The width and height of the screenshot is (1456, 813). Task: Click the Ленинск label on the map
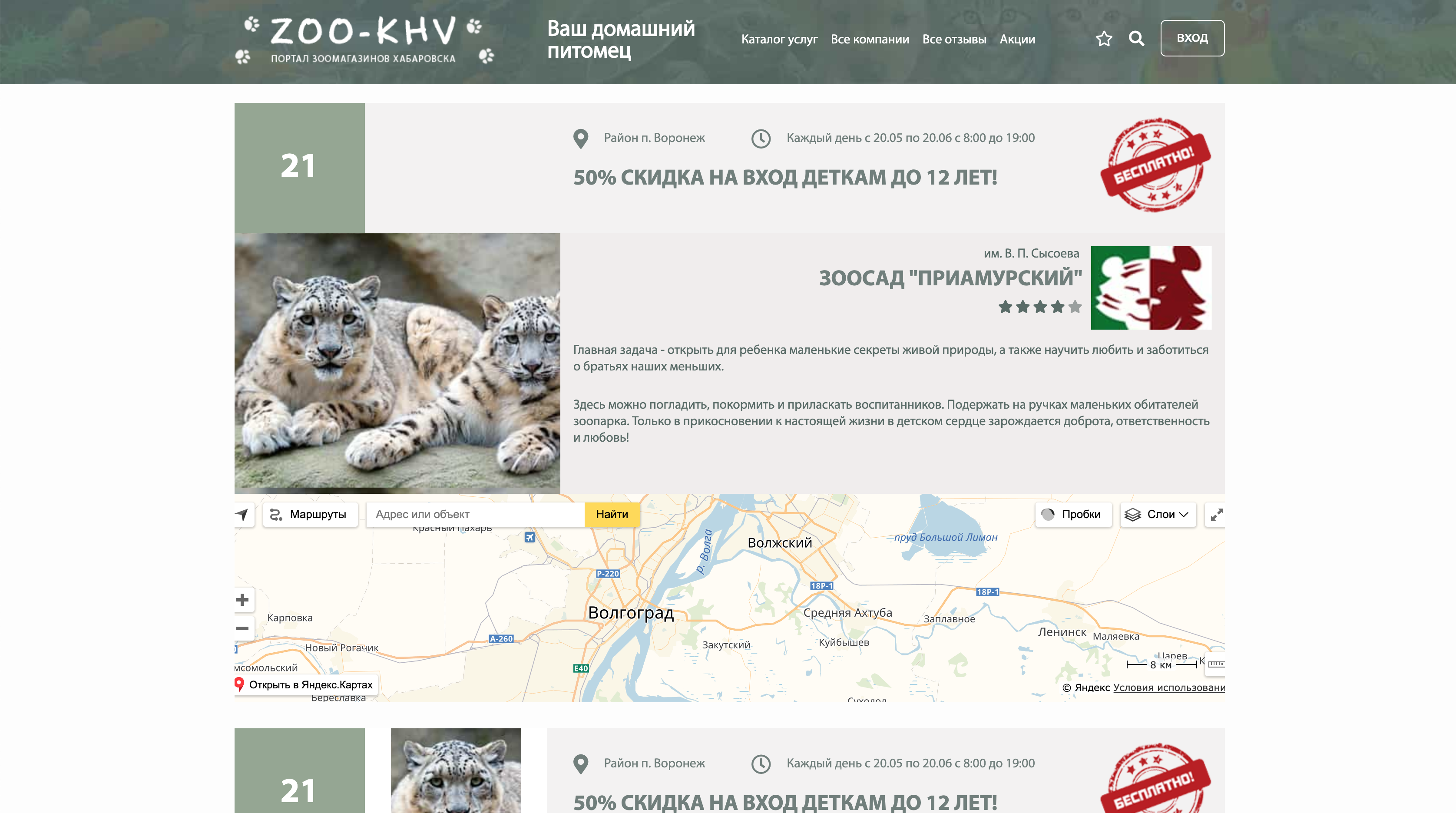click(1062, 632)
